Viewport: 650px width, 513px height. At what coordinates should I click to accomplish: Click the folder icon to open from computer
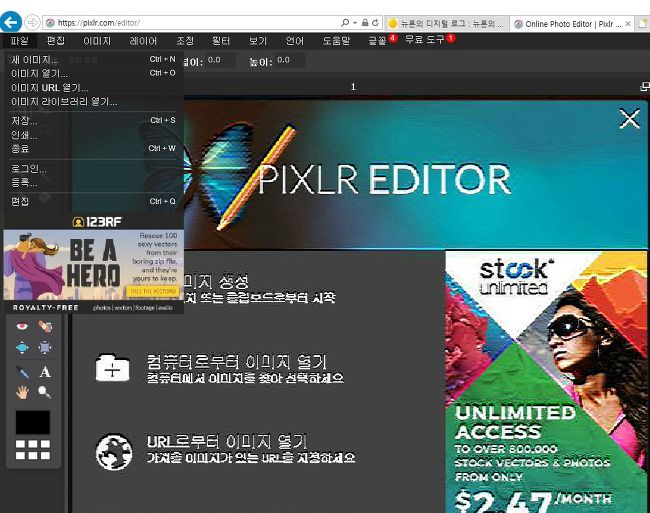click(x=112, y=368)
